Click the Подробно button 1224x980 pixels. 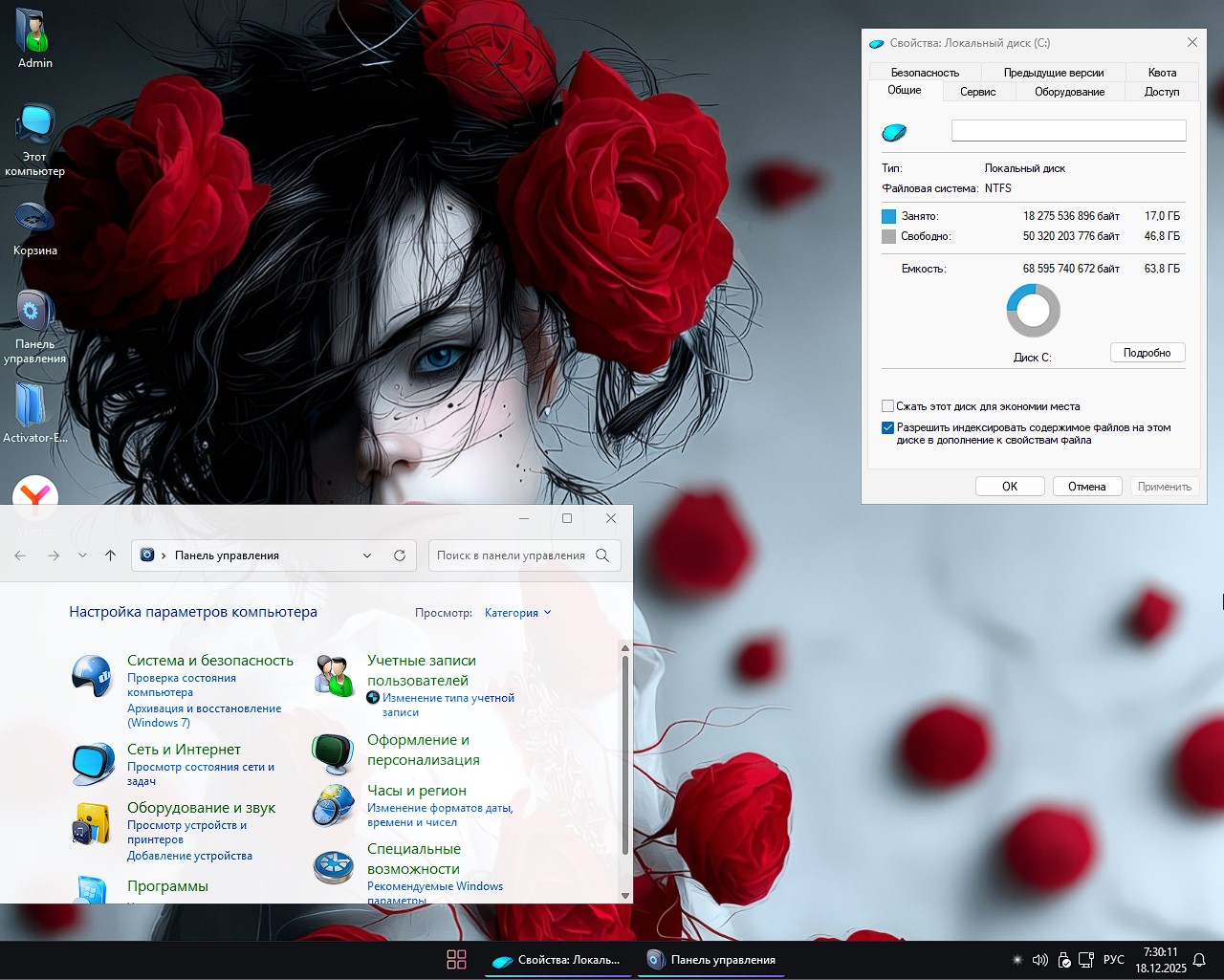tap(1147, 352)
